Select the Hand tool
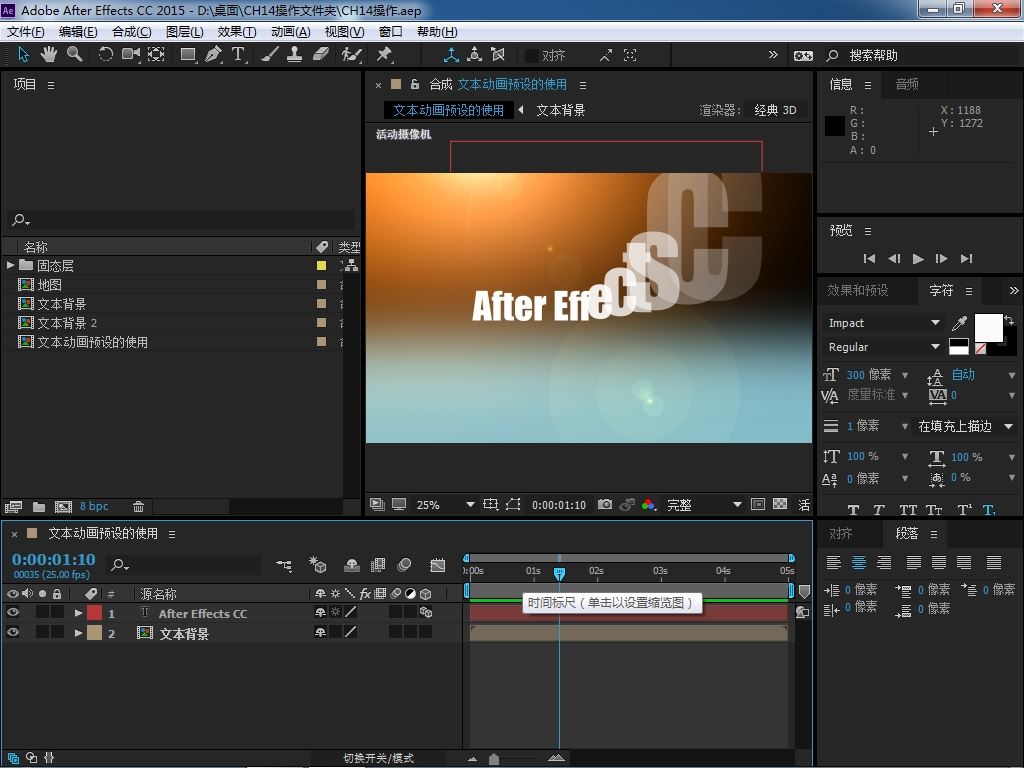The width and height of the screenshot is (1024, 768). [49, 55]
